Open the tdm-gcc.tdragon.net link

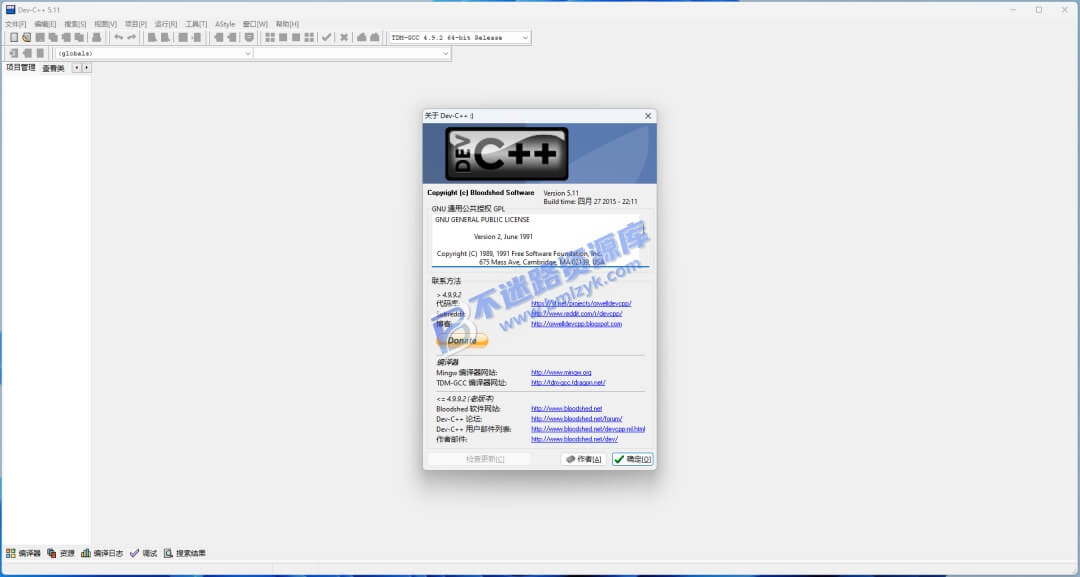568,382
